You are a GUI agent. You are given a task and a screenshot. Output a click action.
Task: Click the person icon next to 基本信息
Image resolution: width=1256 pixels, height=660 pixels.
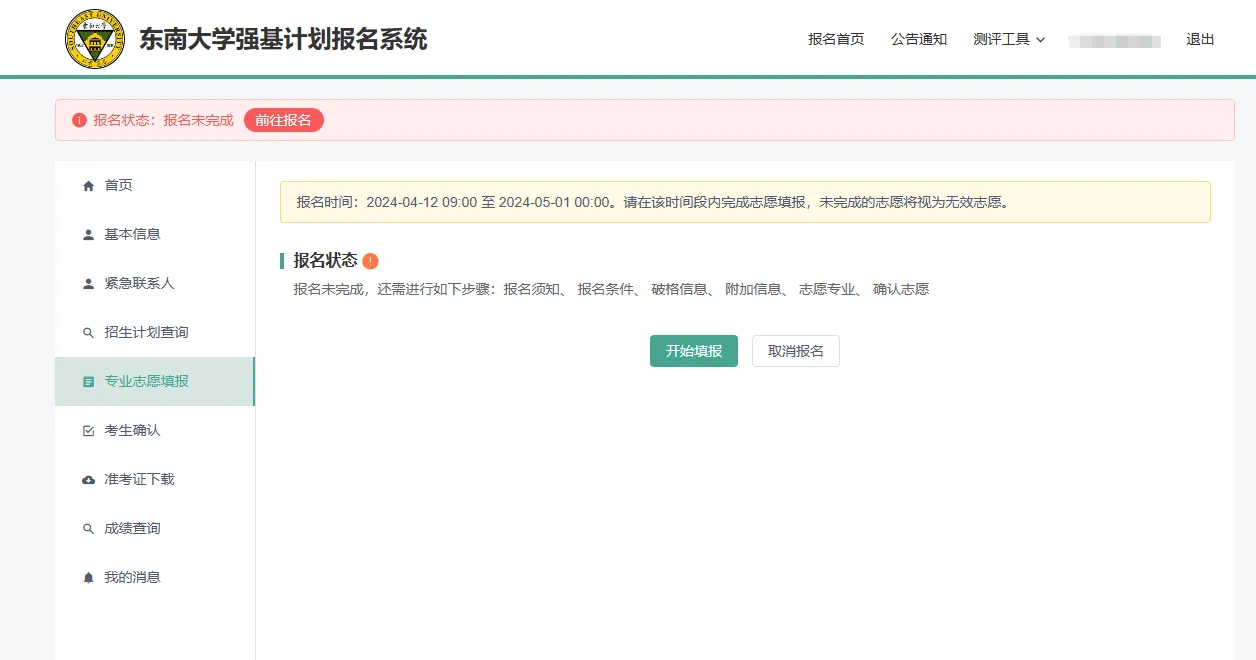tap(88, 234)
